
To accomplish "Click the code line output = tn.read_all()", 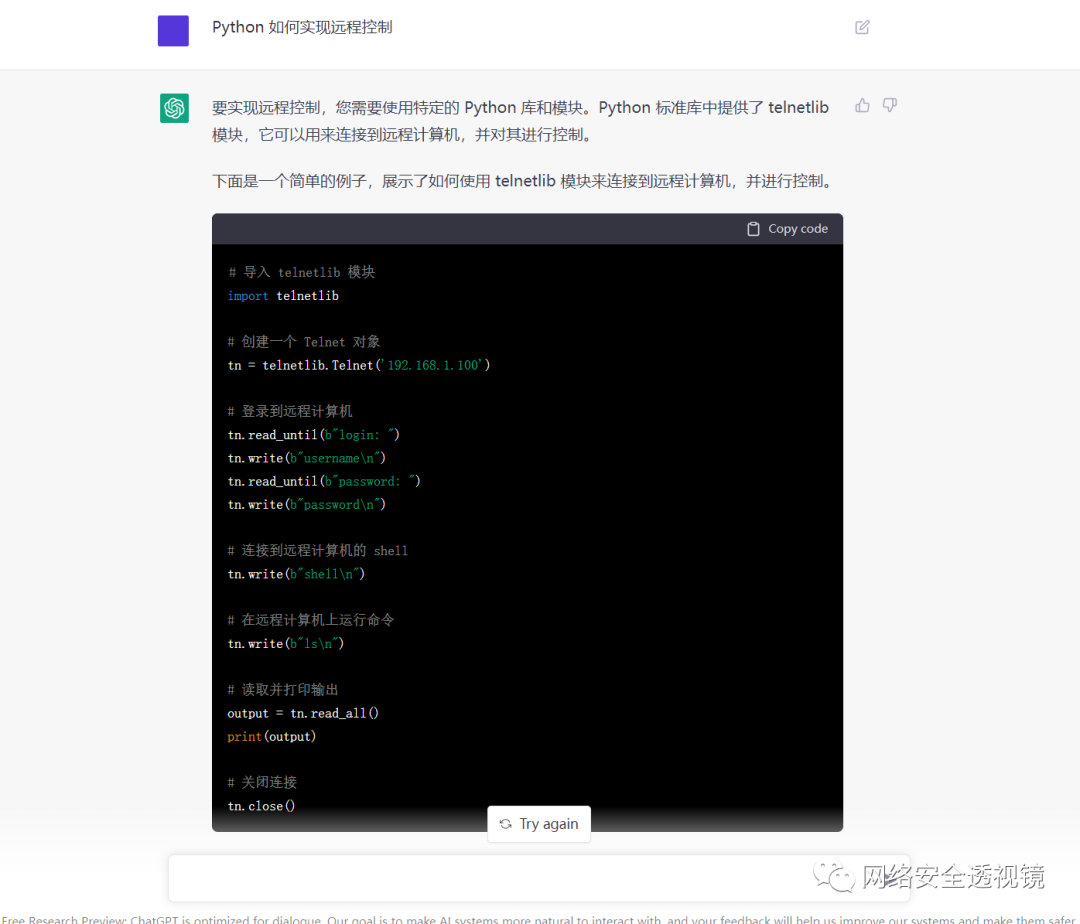I will [x=303, y=713].
